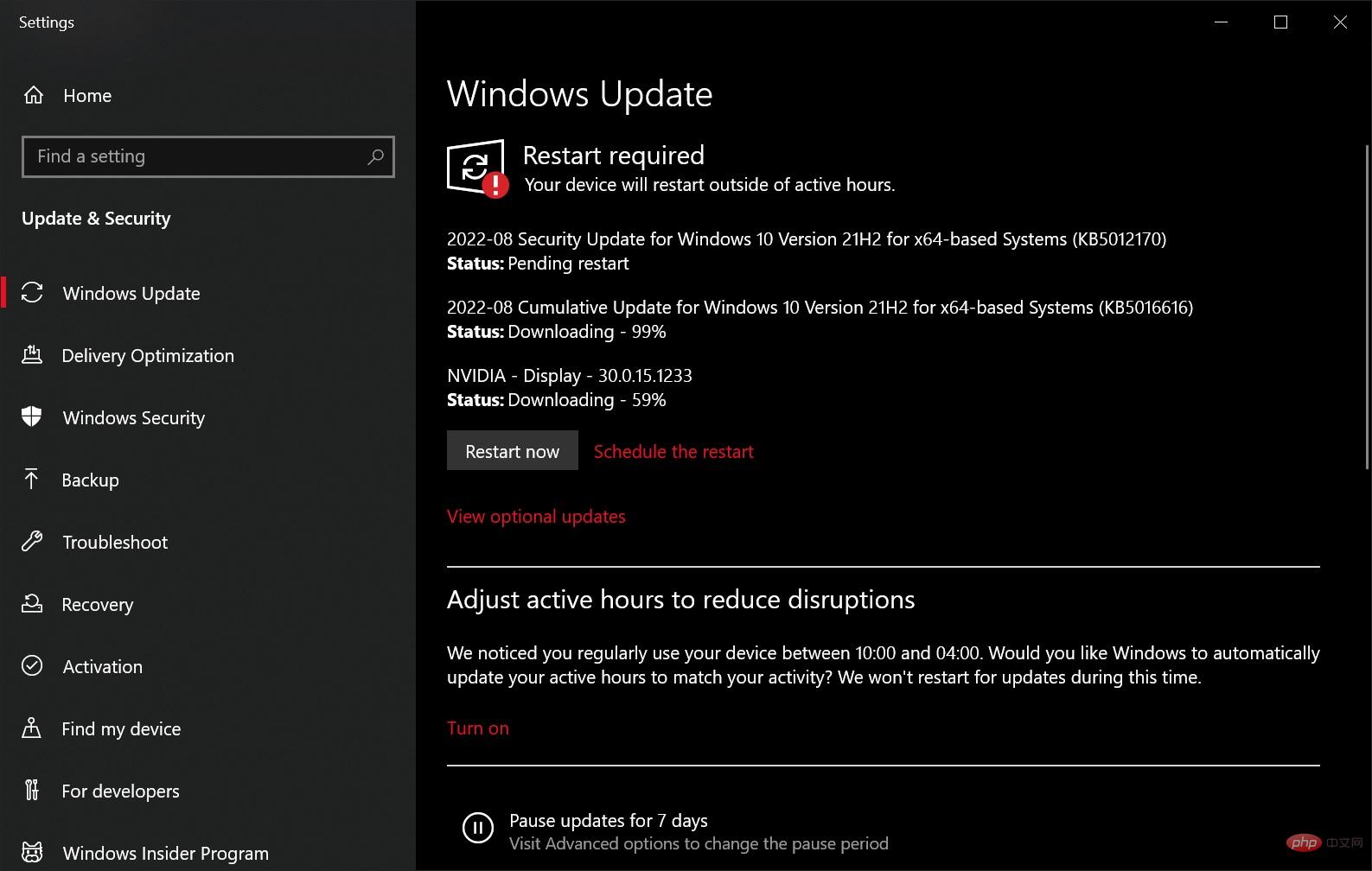Screen dimensions: 1372x871
Task: Click the Restart required heading
Action: click(614, 156)
